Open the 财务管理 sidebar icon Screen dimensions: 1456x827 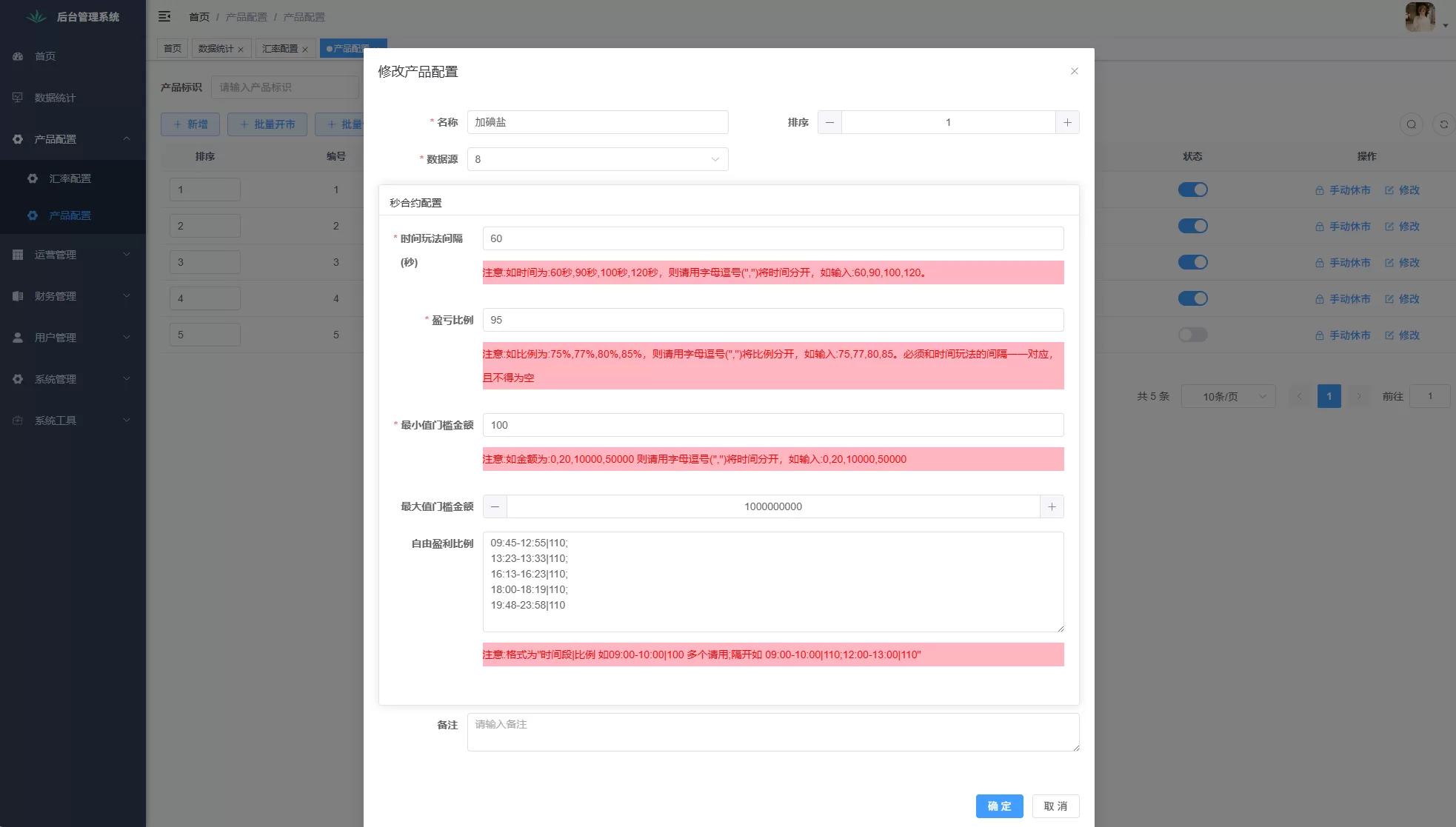coord(18,295)
